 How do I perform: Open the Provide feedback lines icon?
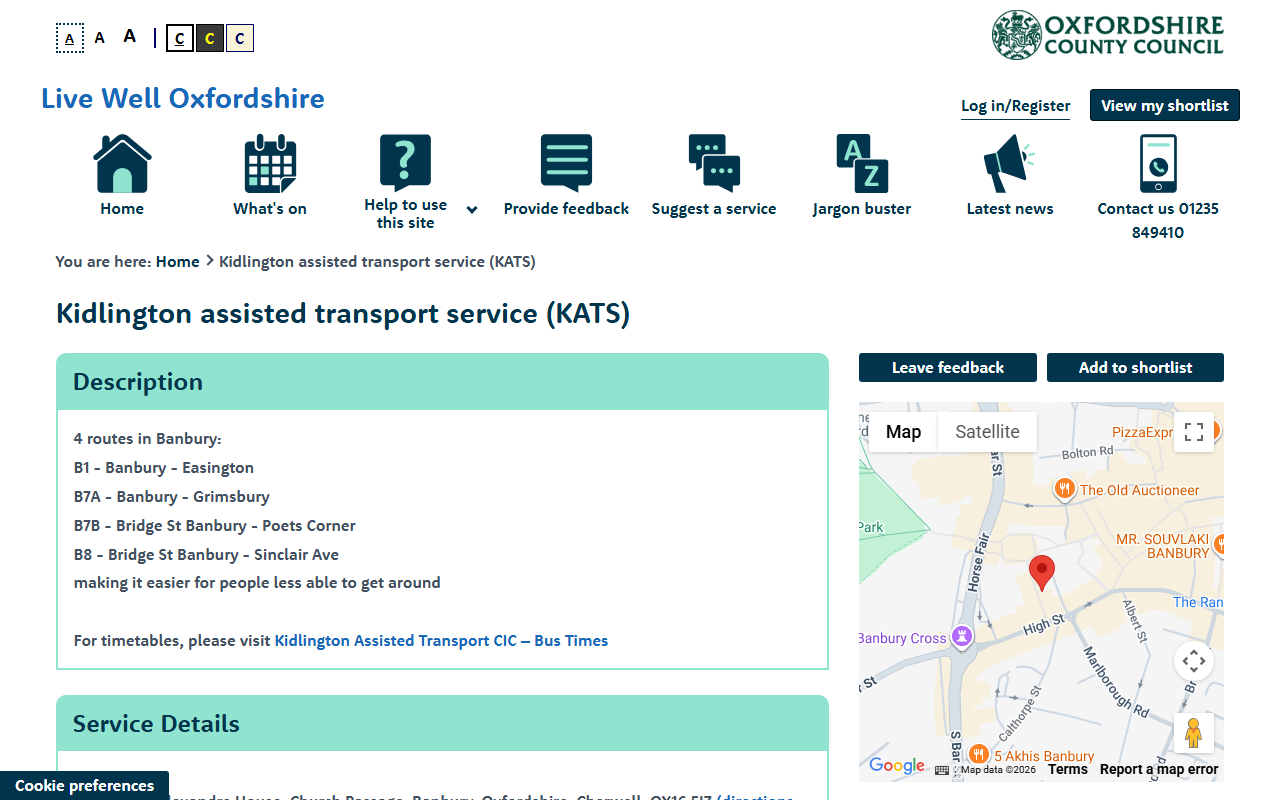pyautogui.click(x=566, y=163)
